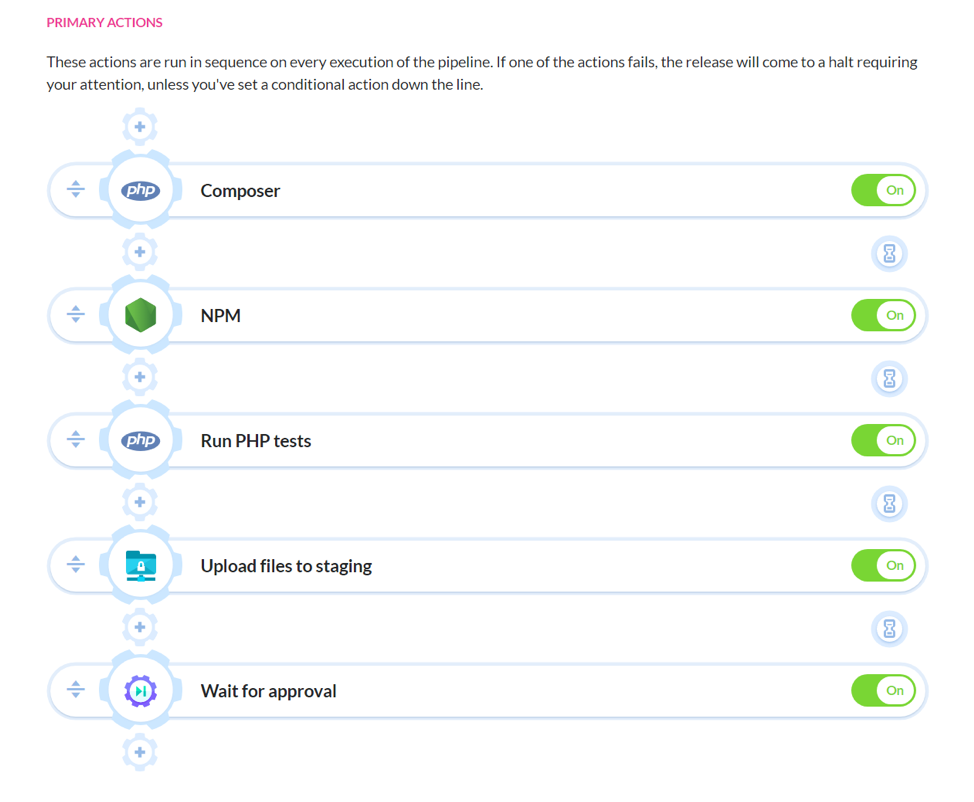Add an action below Wait for approval
The height and width of the screenshot is (802, 974).
(x=140, y=752)
